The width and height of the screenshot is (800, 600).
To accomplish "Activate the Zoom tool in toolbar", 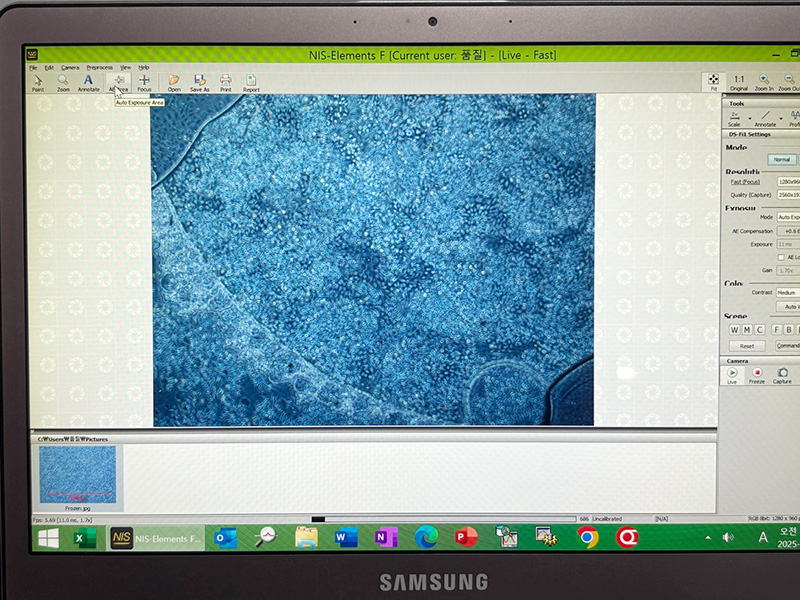I will click(x=63, y=81).
